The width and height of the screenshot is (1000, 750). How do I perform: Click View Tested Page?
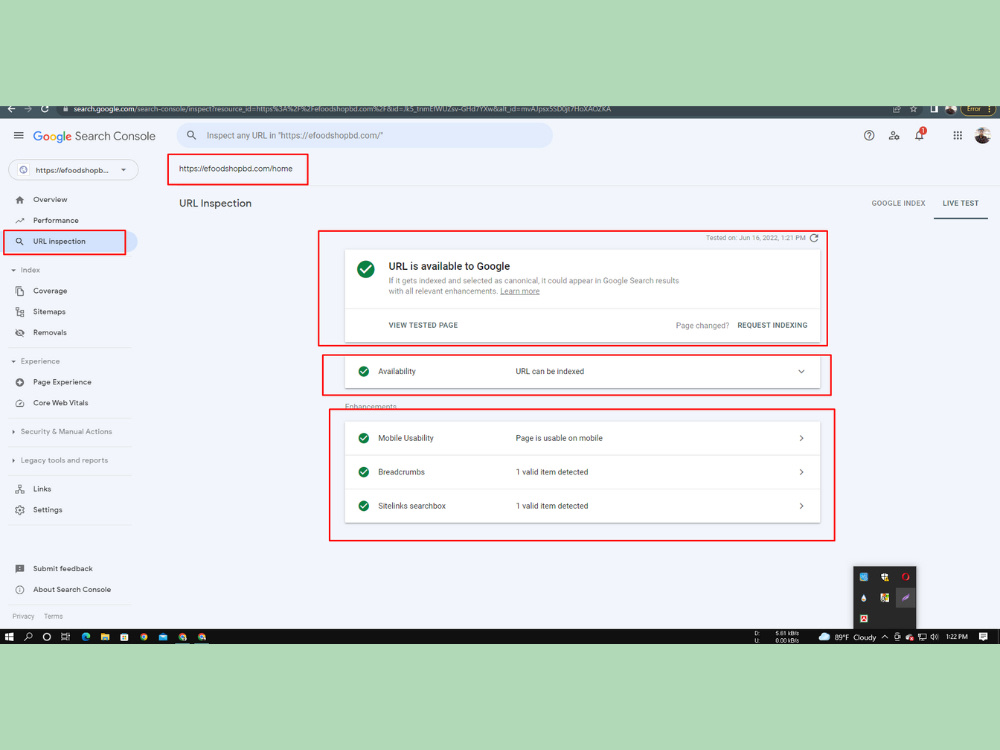click(x=423, y=325)
